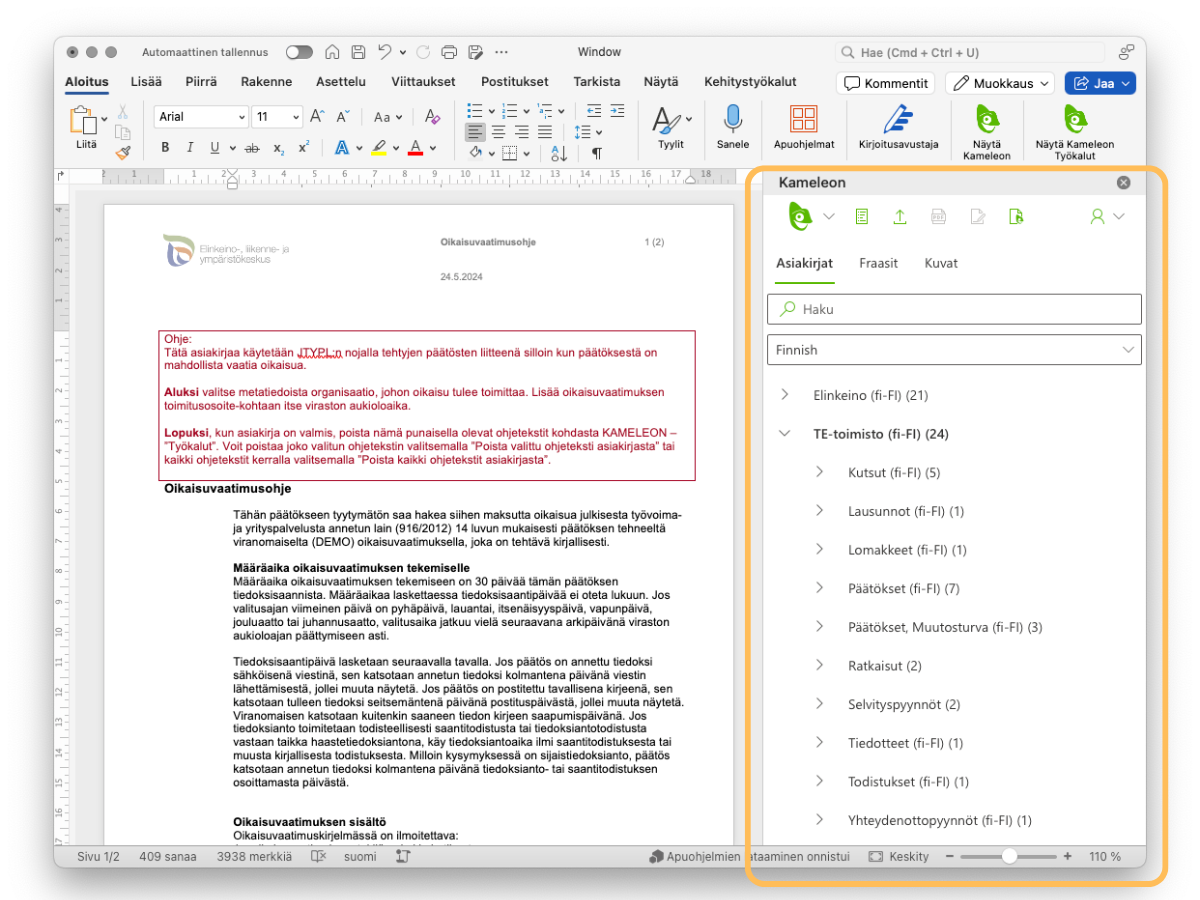Toggle Italic formatting
Viewport: 1200px width, 900px height.
click(x=190, y=148)
